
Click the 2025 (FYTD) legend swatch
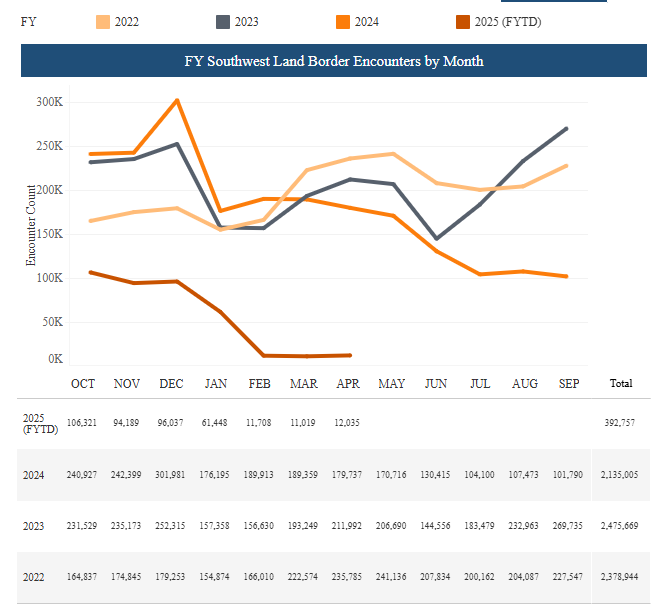click(462, 22)
